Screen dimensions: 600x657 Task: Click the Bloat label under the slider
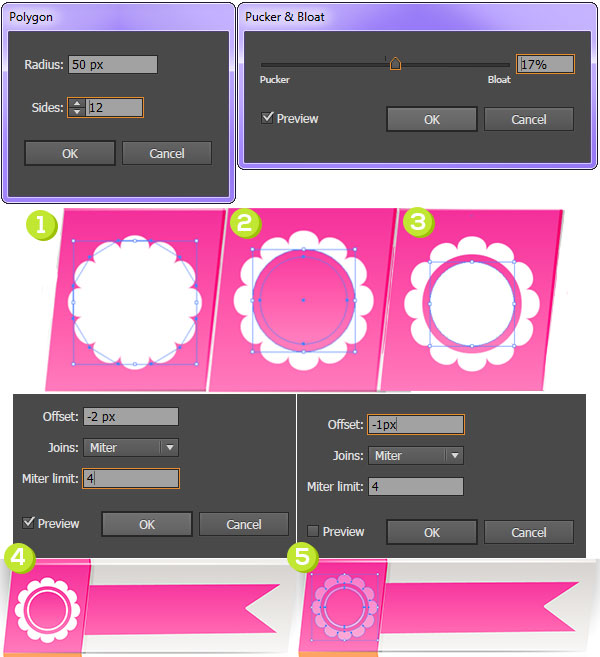[499, 80]
